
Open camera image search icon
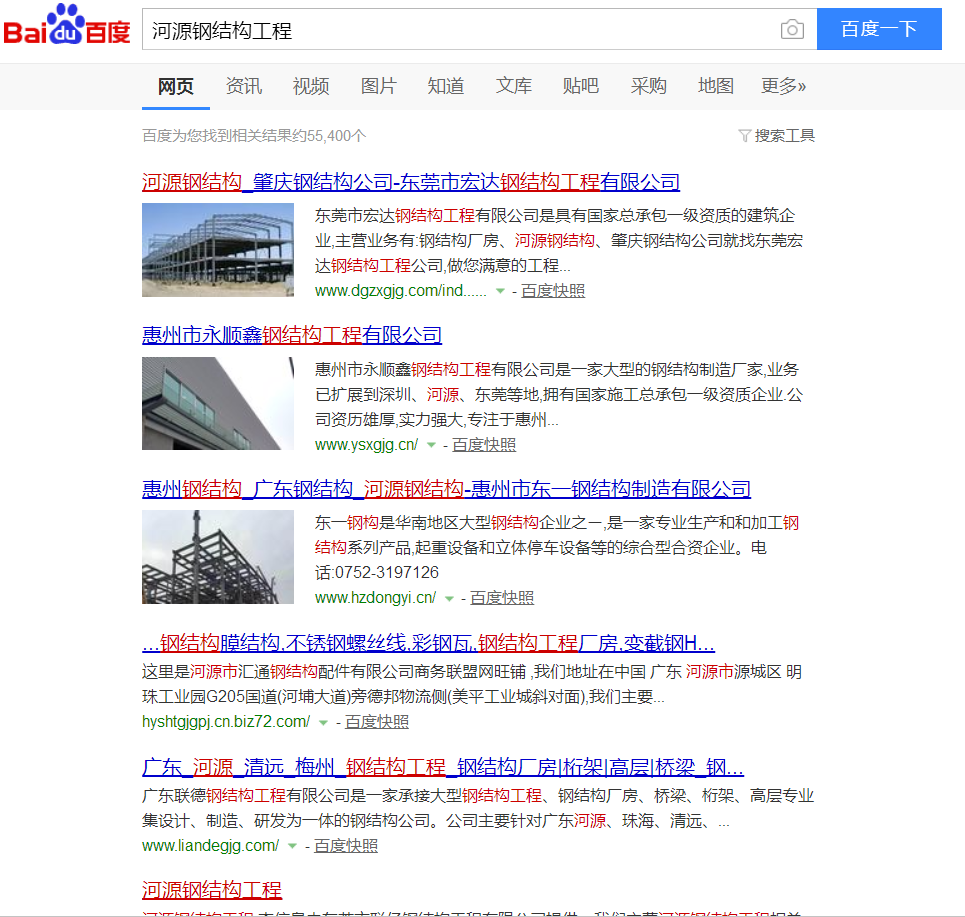(792, 29)
